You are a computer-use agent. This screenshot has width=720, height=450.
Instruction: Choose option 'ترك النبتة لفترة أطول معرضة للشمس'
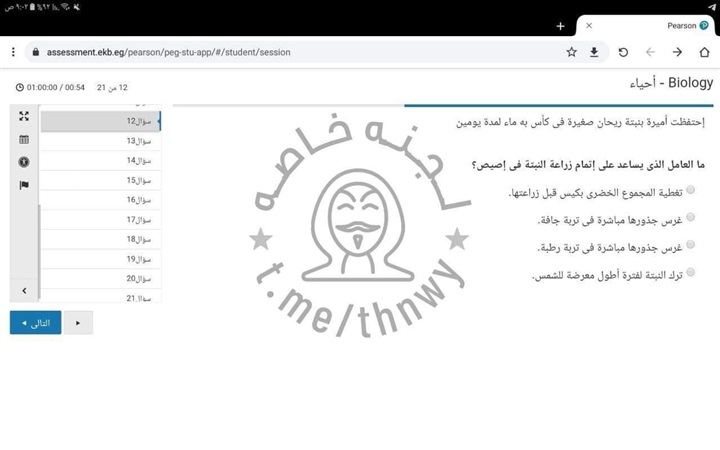click(691, 272)
